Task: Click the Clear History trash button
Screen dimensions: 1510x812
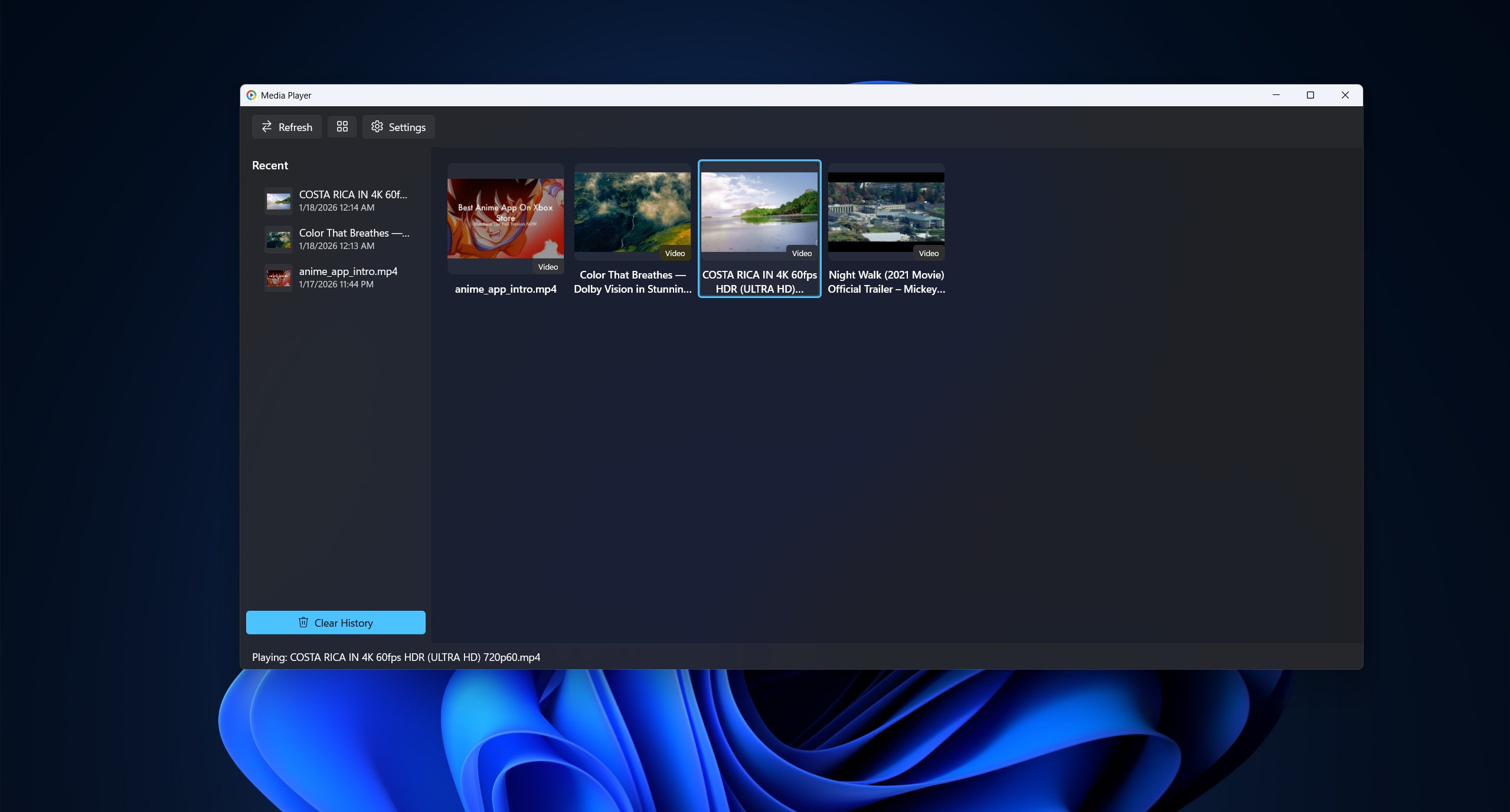Action: tap(335, 623)
